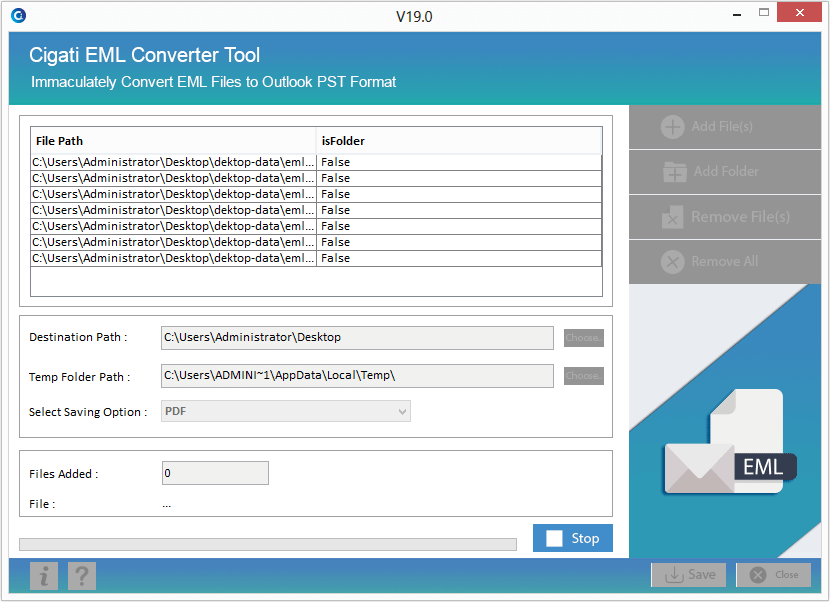Click the isFolder column header
830x602 pixels.
pos(459,141)
